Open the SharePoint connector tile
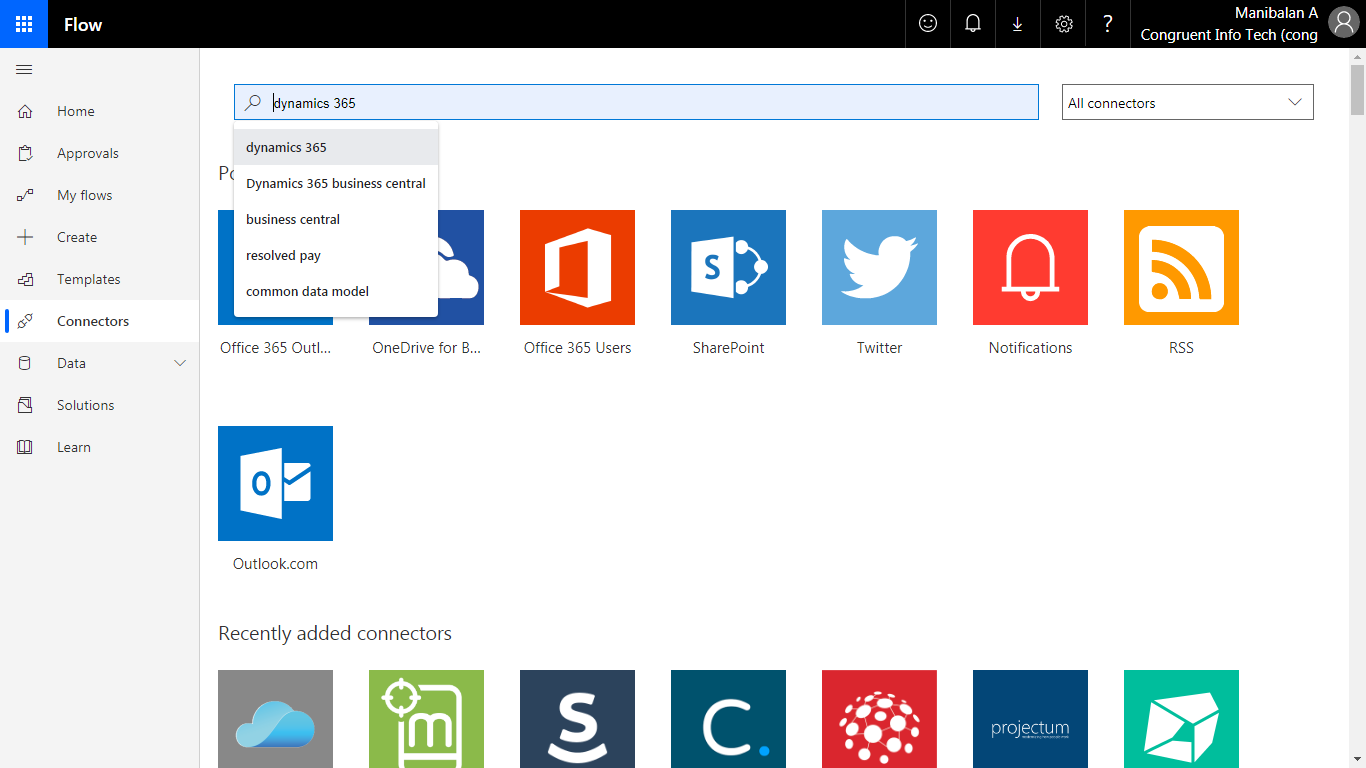Screen dimensions: 1366x768 pyautogui.click(x=728, y=267)
